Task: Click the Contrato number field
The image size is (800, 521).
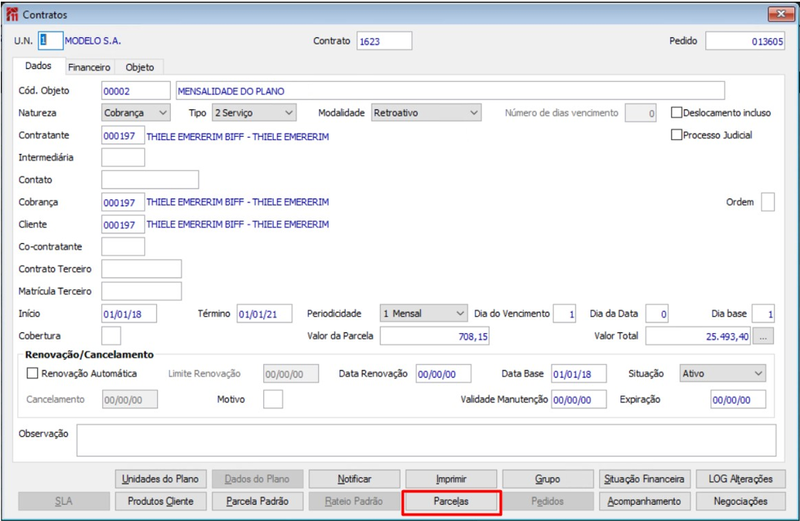Action: pyautogui.click(x=384, y=41)
